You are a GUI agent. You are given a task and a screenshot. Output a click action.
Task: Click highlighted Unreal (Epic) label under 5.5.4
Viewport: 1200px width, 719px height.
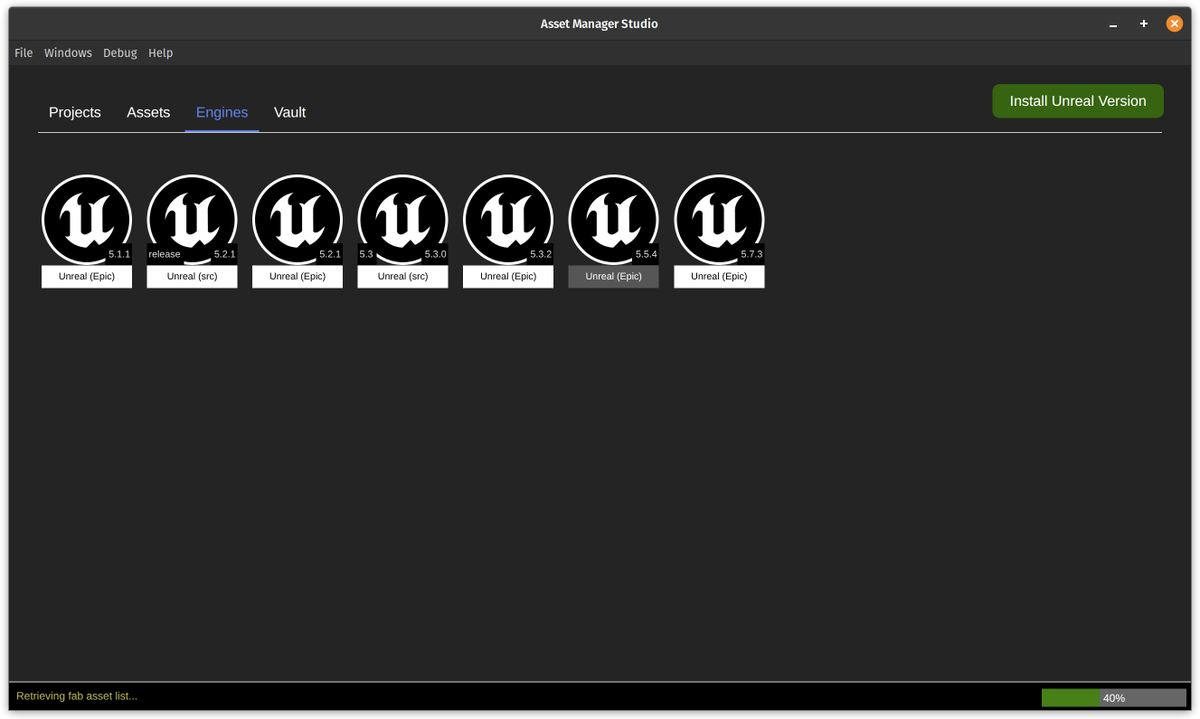point(614,276)
